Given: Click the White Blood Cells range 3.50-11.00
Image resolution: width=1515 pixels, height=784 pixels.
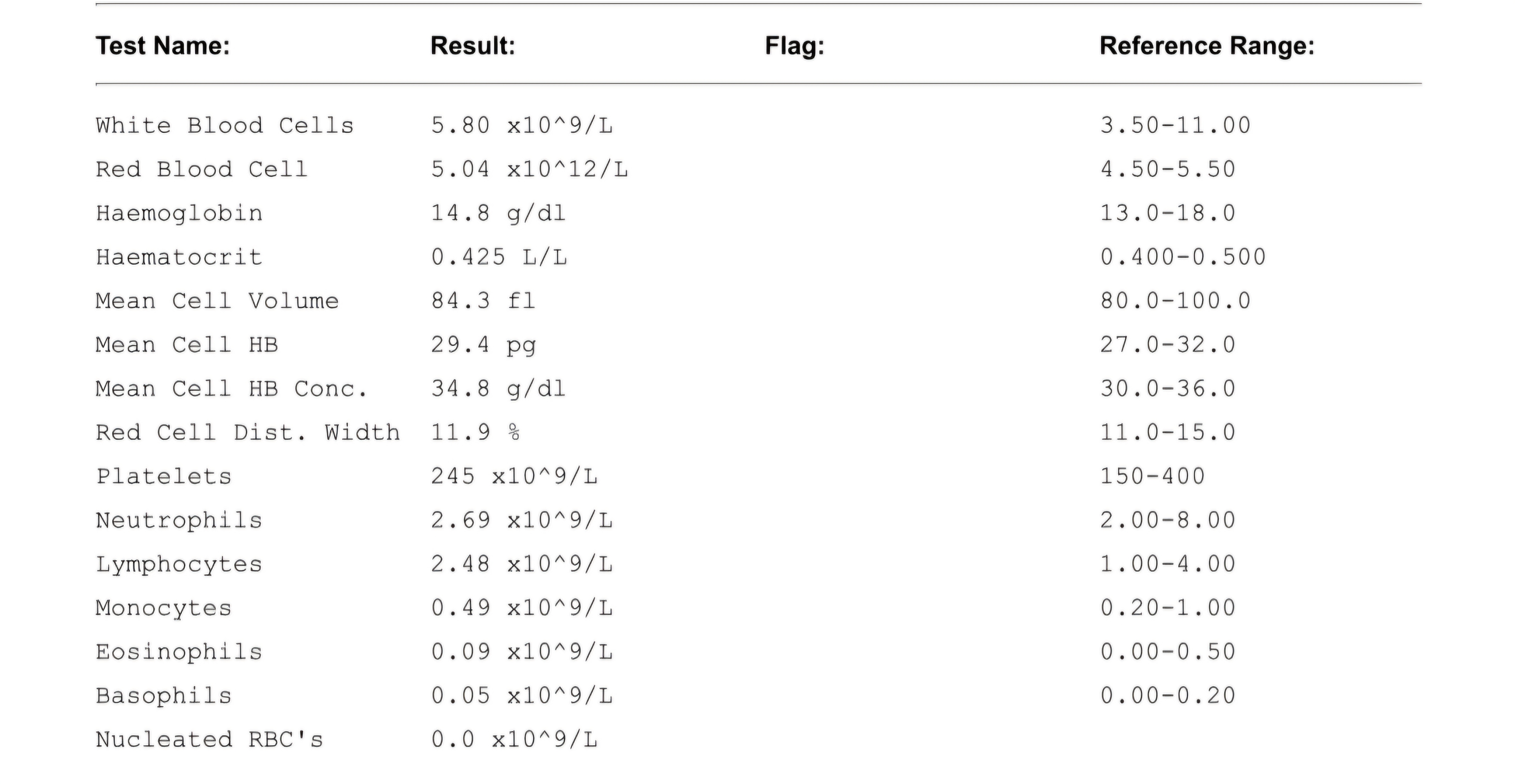Looking at the screenshot, I should [x=1175, y=126].
